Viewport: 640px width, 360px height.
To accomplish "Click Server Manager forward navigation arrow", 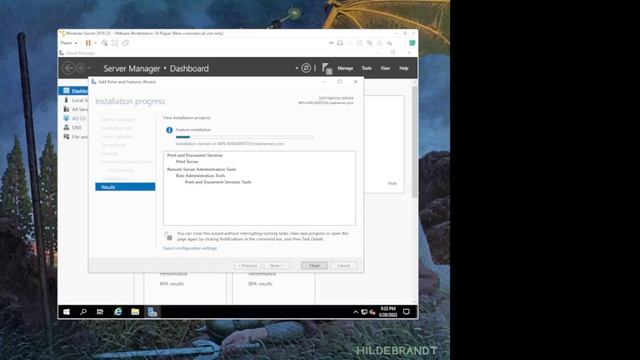I will coord(80,68).
